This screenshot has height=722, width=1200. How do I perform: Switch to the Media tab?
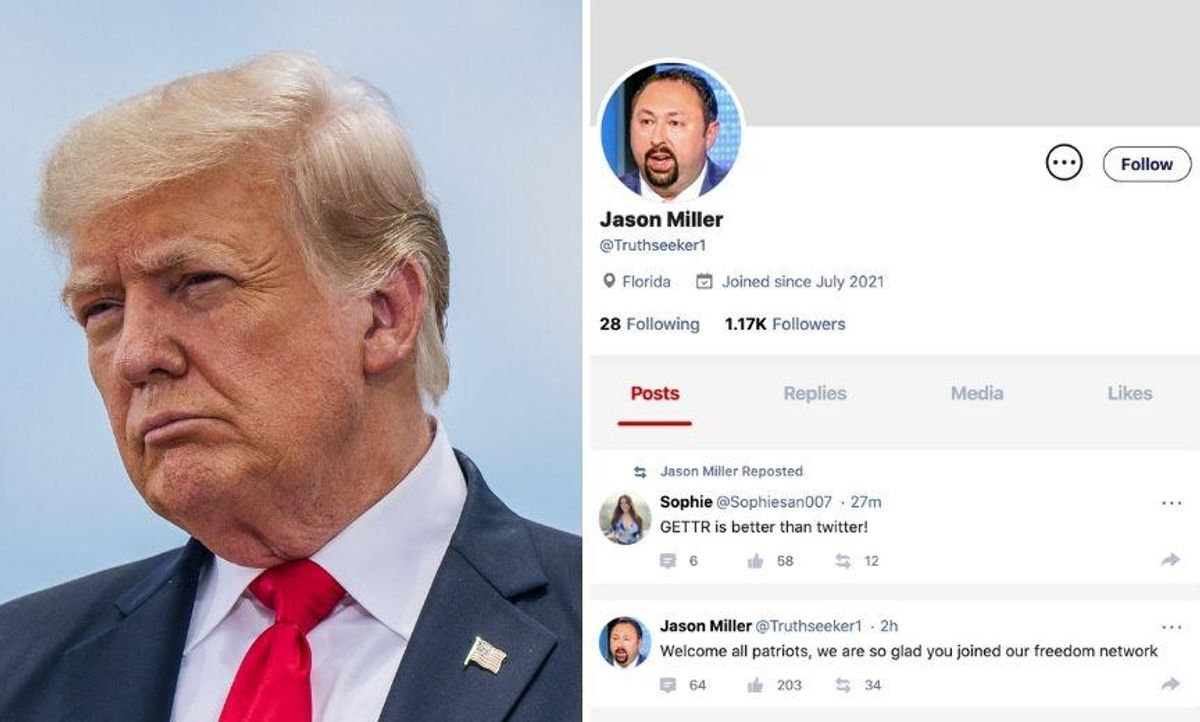click(x=977, y=393)
